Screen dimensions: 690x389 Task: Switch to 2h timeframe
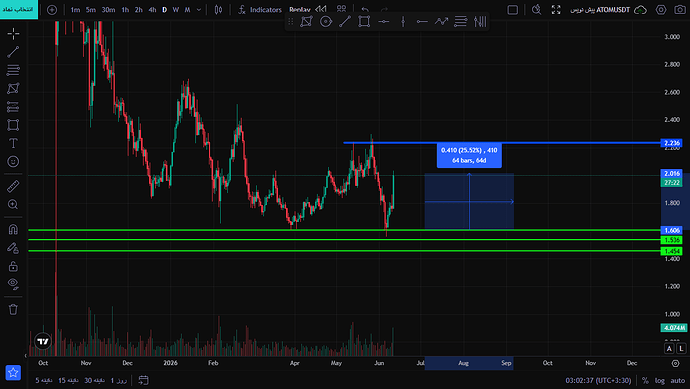(139, 10)
